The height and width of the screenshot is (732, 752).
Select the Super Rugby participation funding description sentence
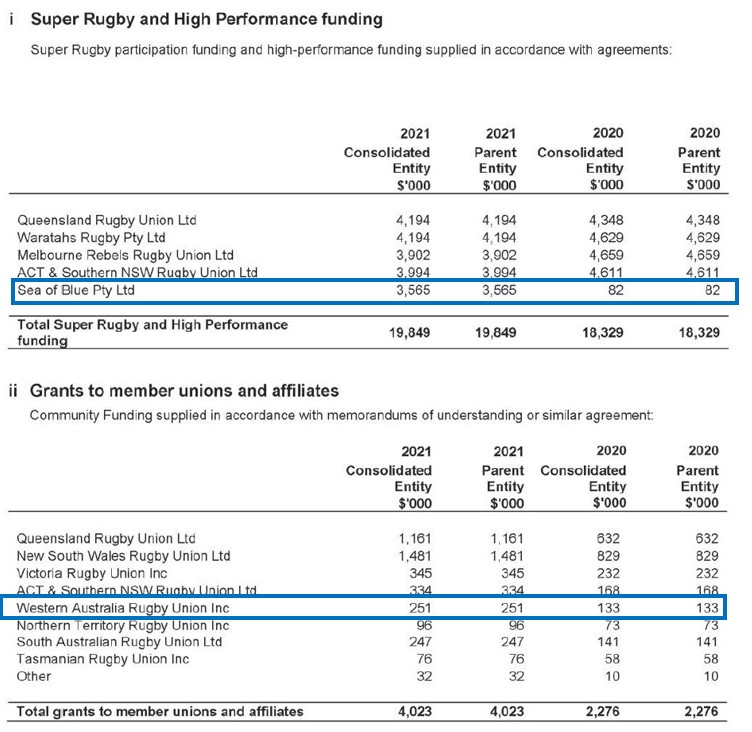coord(351,50)
